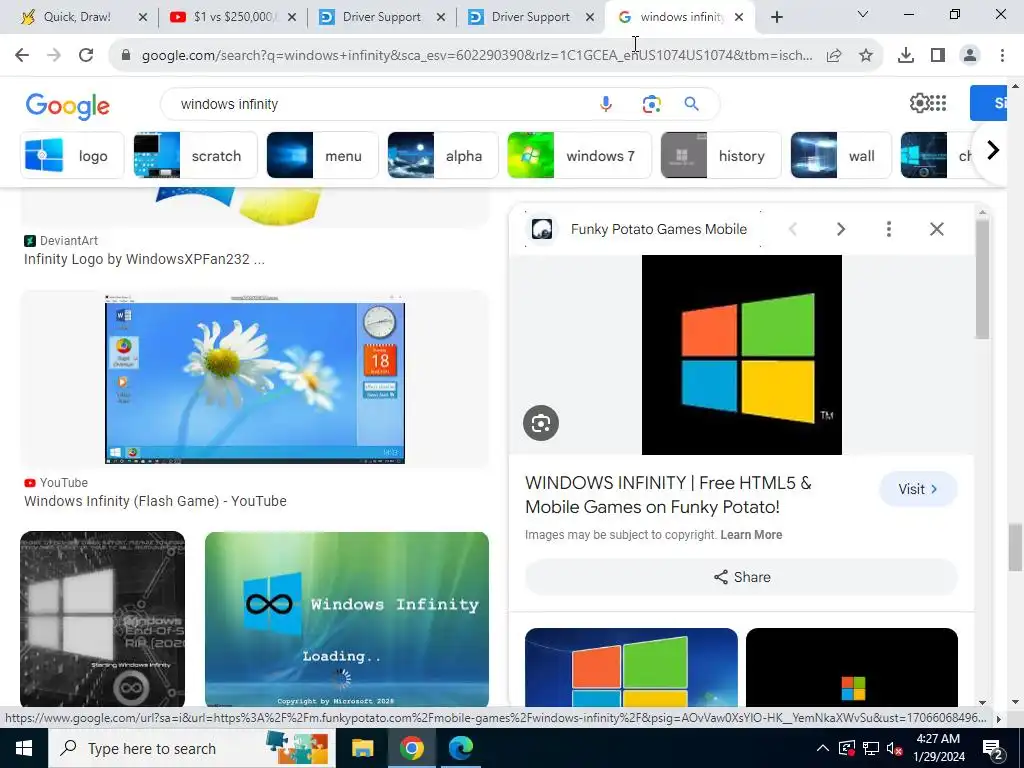Screen dimensions: 1024x768
Task: Start voice search microphone
Action: pyautogui.click(x=606, y=104)
